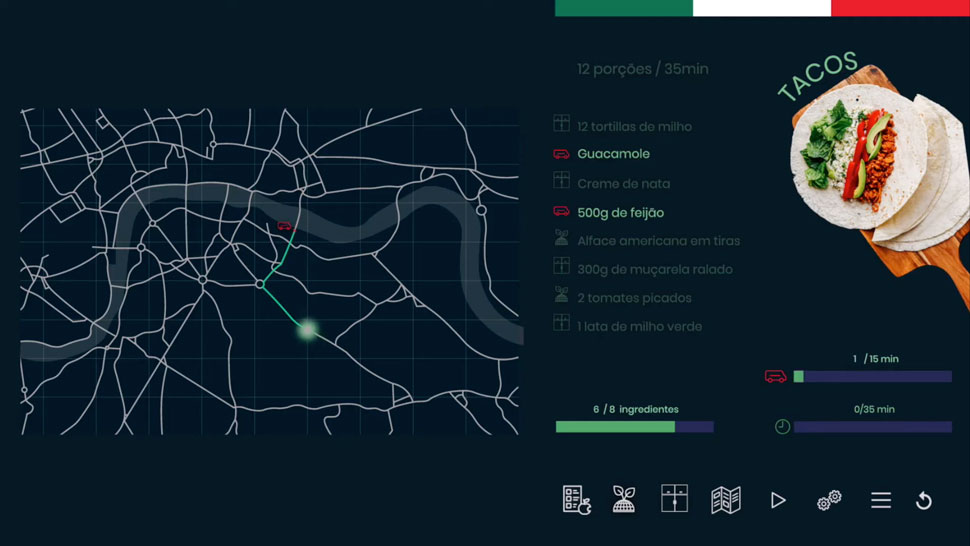
Task: Select the Guacamole ingredient
Action: [613, 154]
